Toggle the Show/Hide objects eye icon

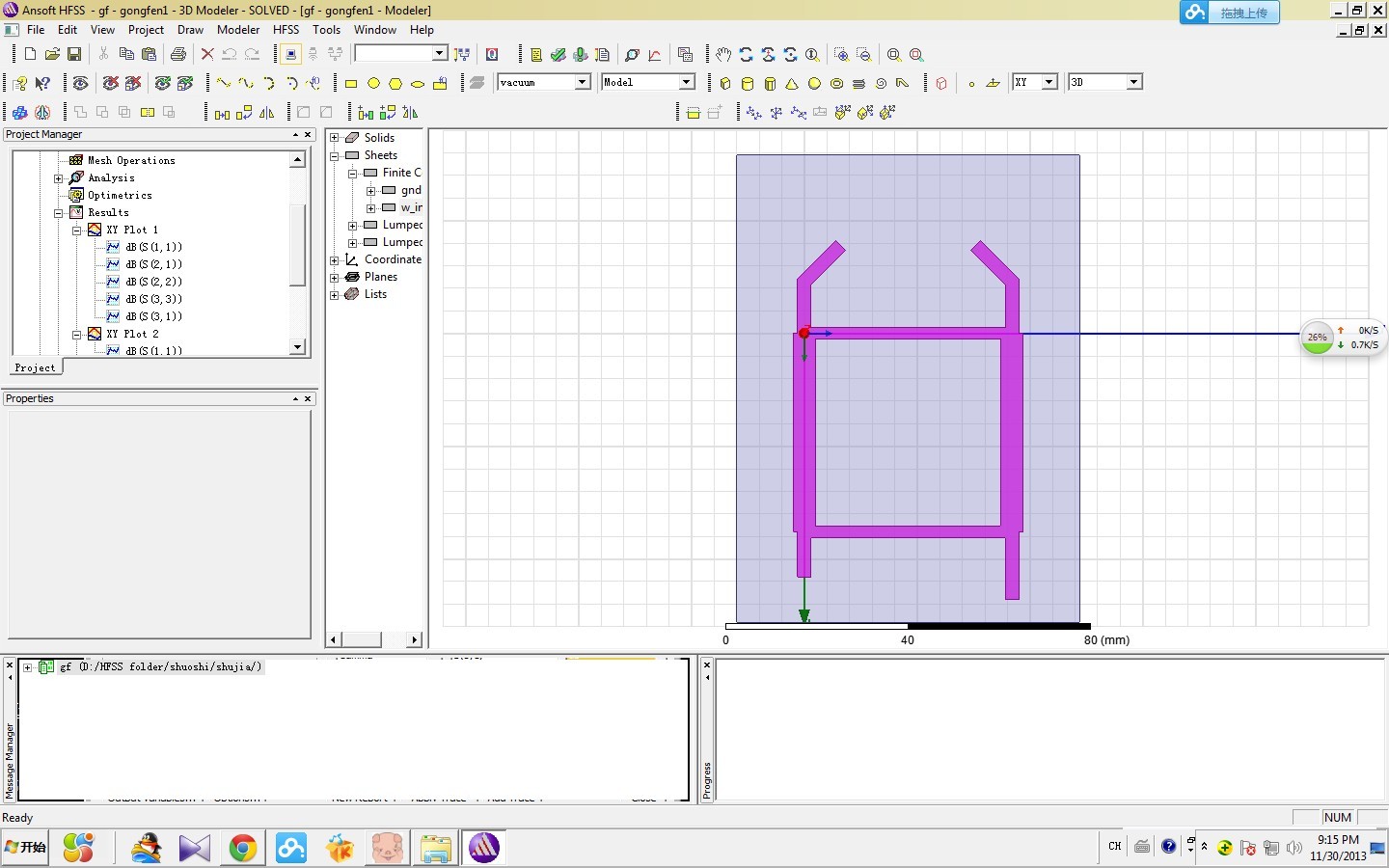pos(80,84)
